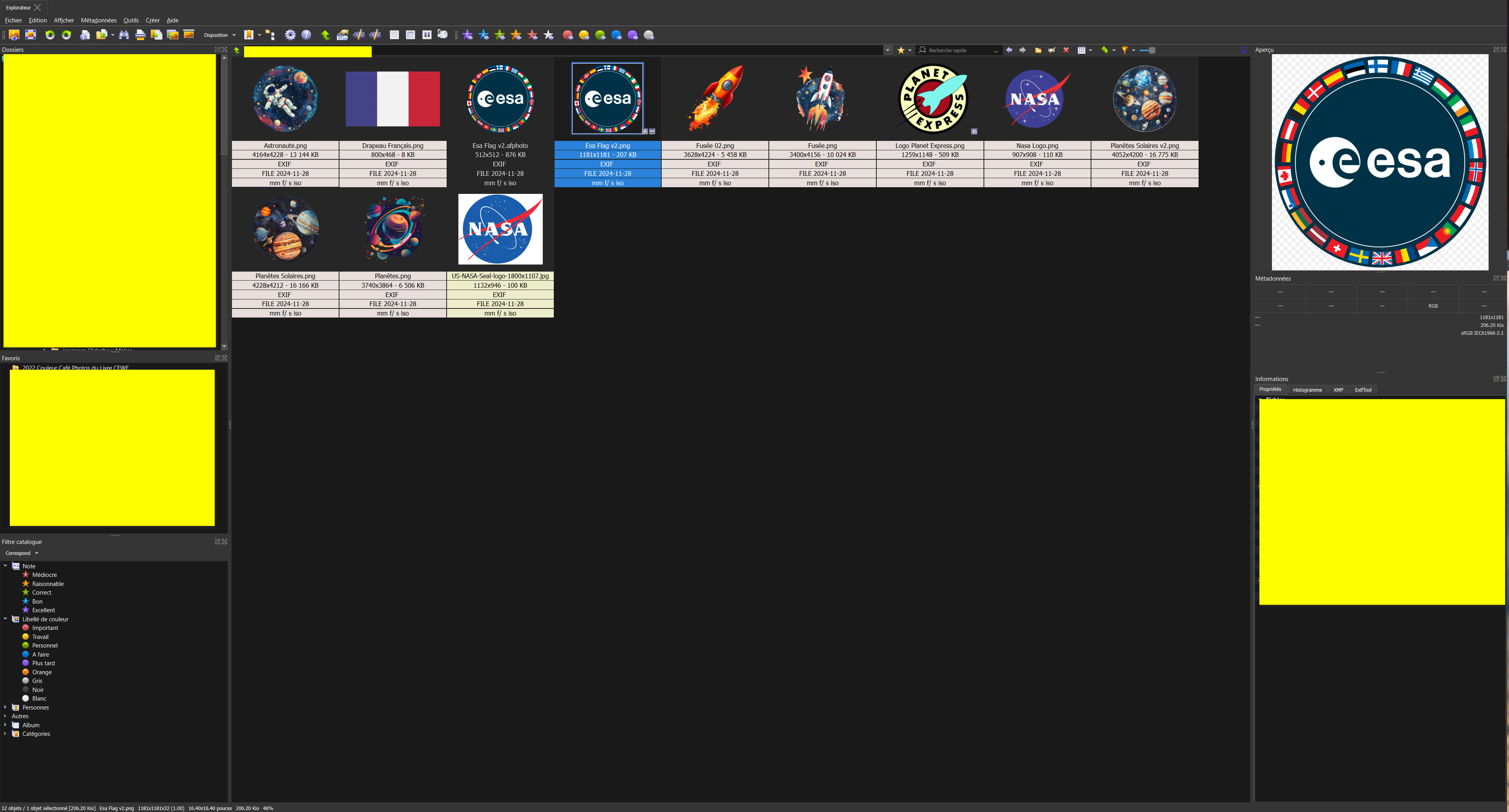The height and width of the screenshot is (812, 1509).
Task: Open the favorites star dropdown arrow
Action: tap(910, 50)
